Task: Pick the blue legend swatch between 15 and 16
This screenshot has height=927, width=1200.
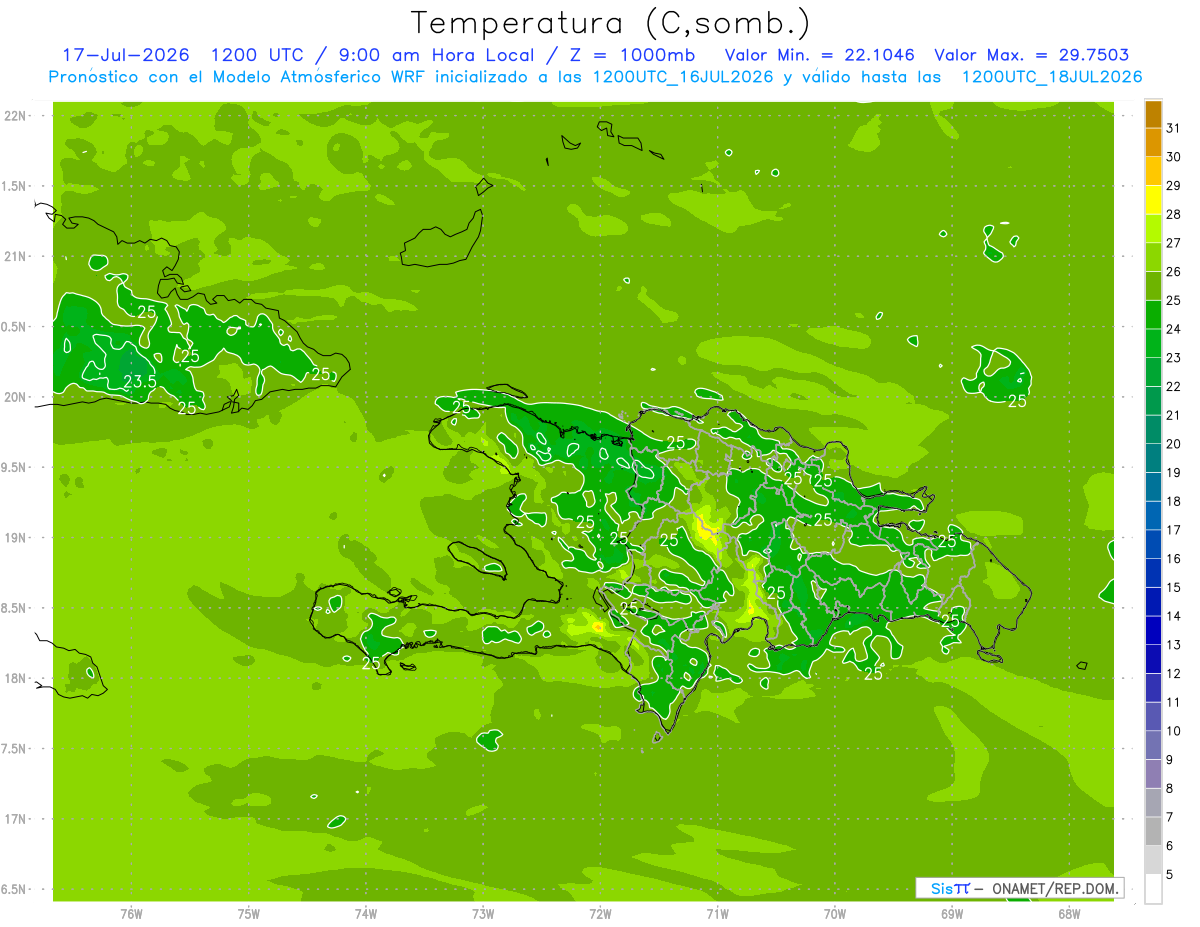Action: pyautogui.click(x=1153, y=573)
